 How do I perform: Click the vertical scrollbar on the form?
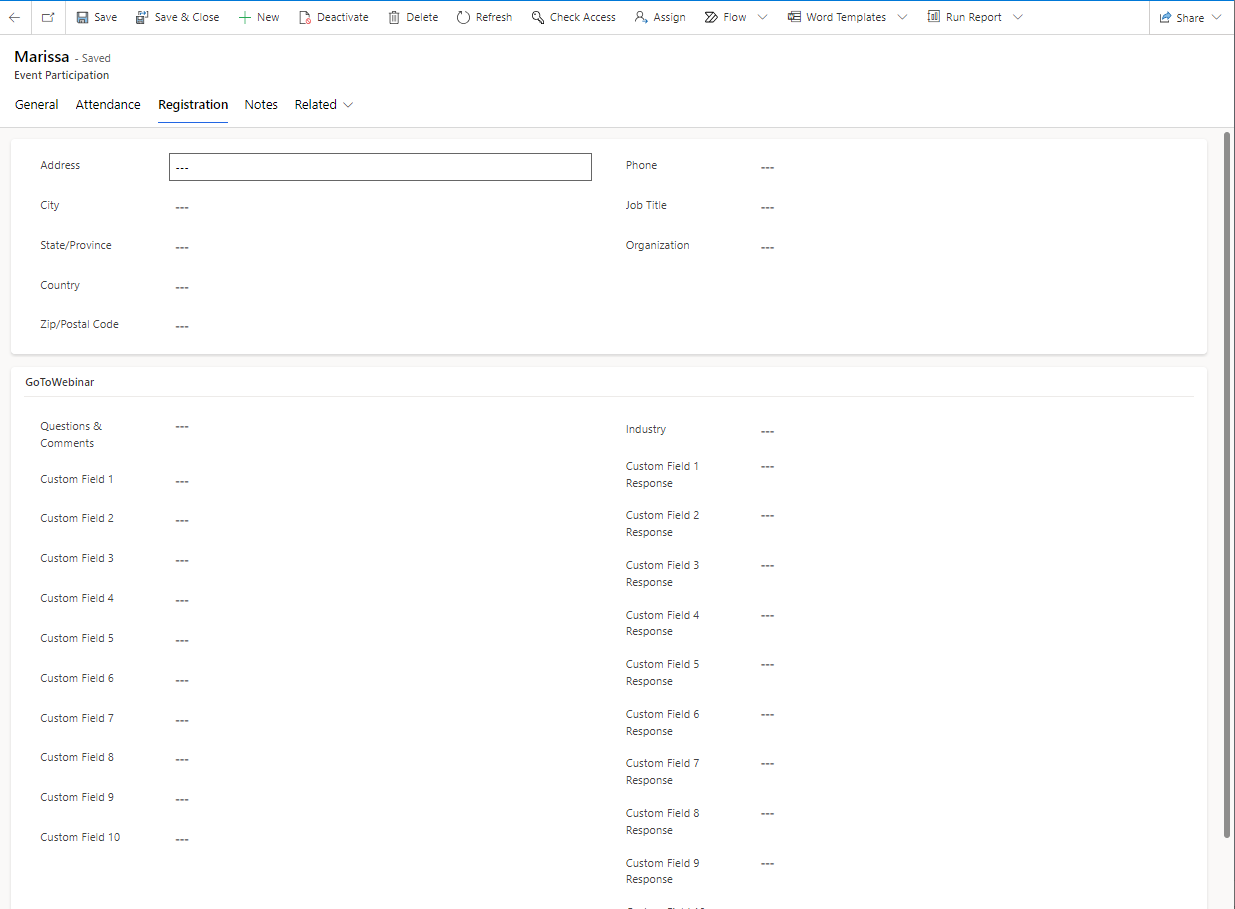[1227, 485]
